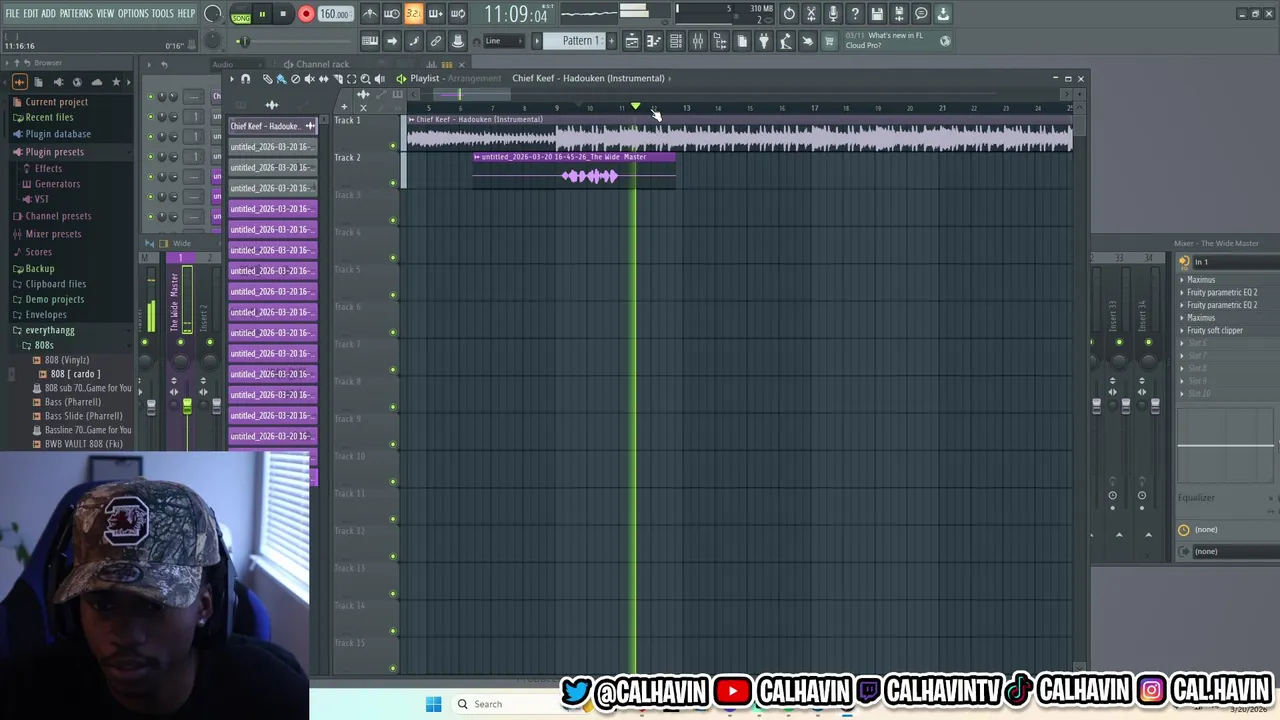The height and width of the screenshot is (720, 1280).
Task: Select Chief Keef Hadouken clip in picker
Action: [x=272, y=126]
